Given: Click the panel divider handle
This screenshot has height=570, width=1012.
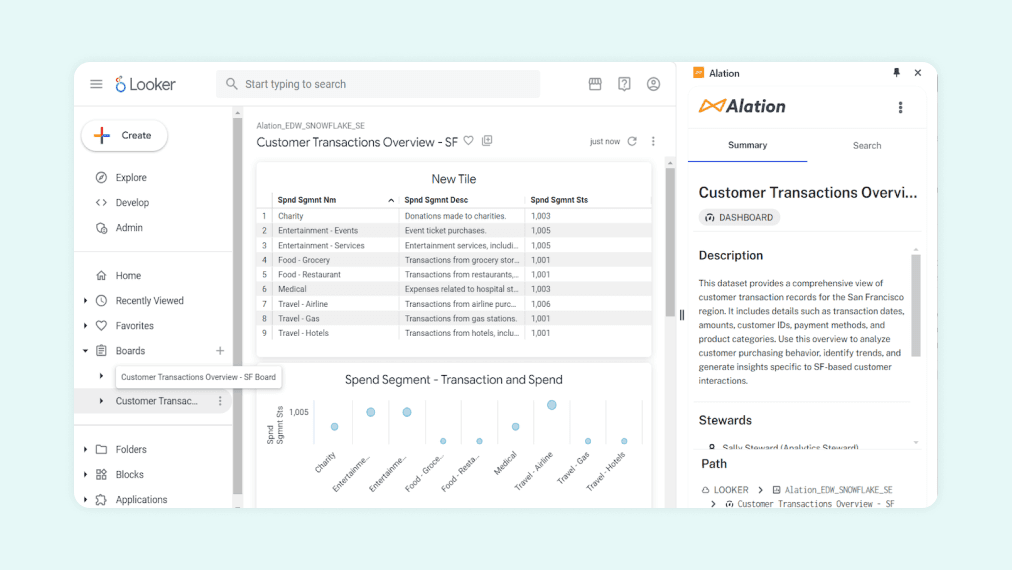Looking at the screenshot, I should (x=682, y=315).
